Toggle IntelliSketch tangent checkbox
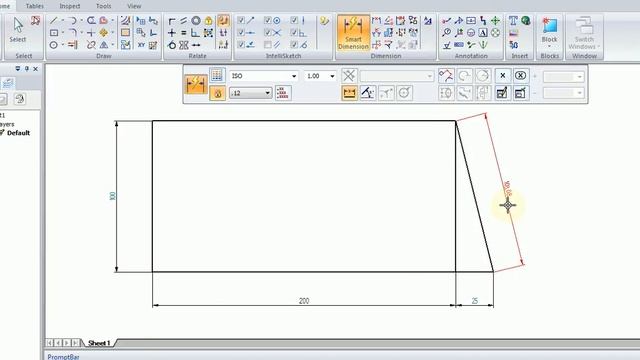The image size is (640, 360). 294,44
